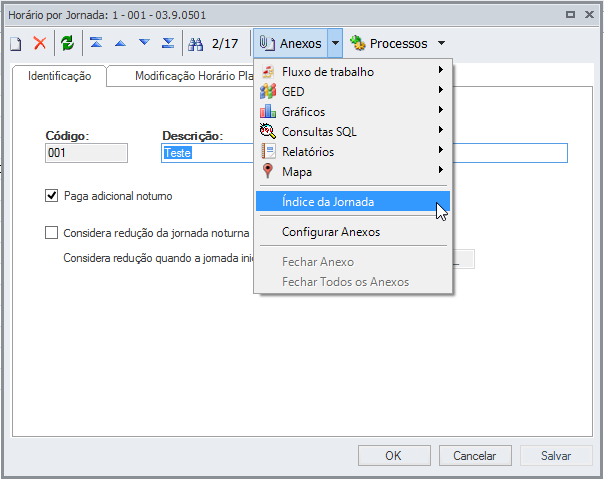Screen dimensions: 604x480
Task: Click the Processos gear icon
Action: click(x=357, y=43)
